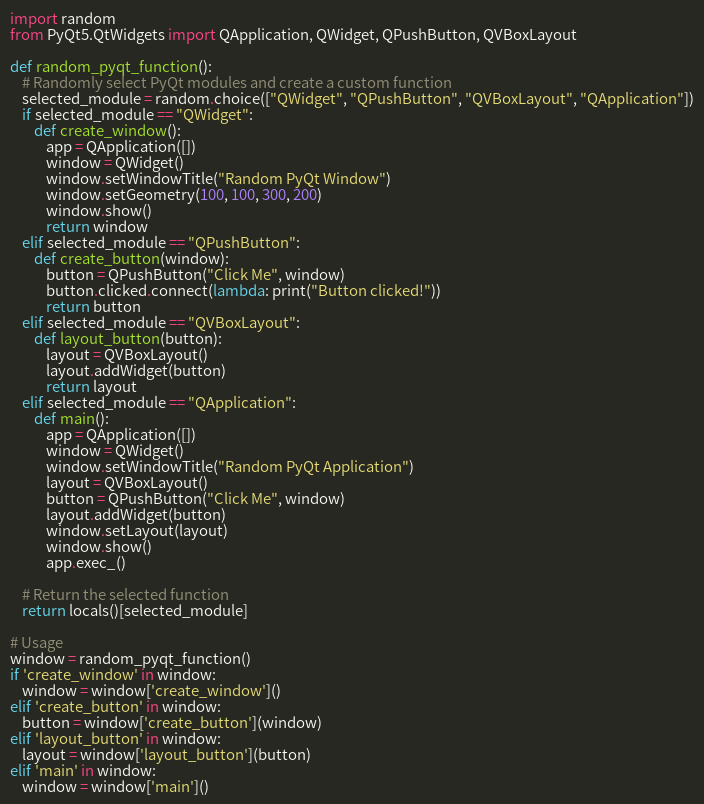Click the line "elif 'main' in window:"

[x=83, y=771]
